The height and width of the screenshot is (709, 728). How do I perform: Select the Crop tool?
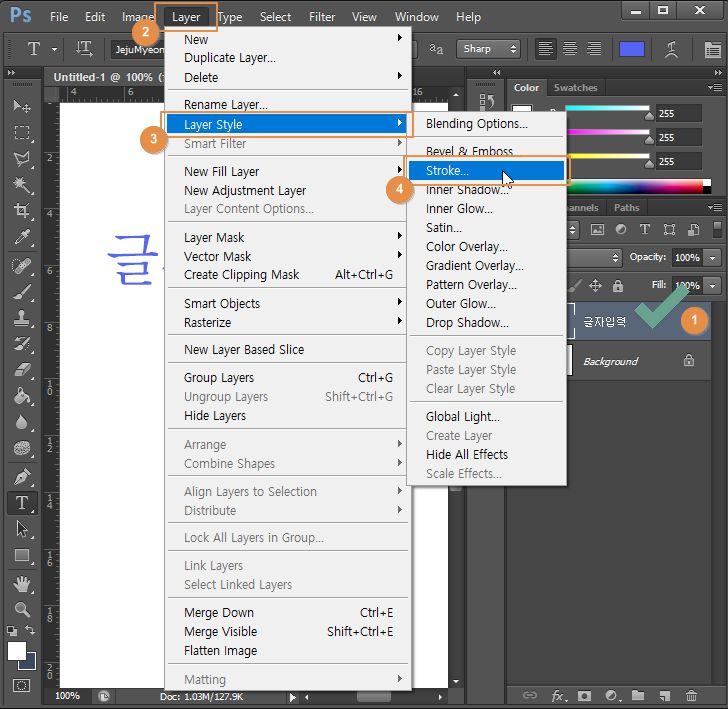[21, 210]
